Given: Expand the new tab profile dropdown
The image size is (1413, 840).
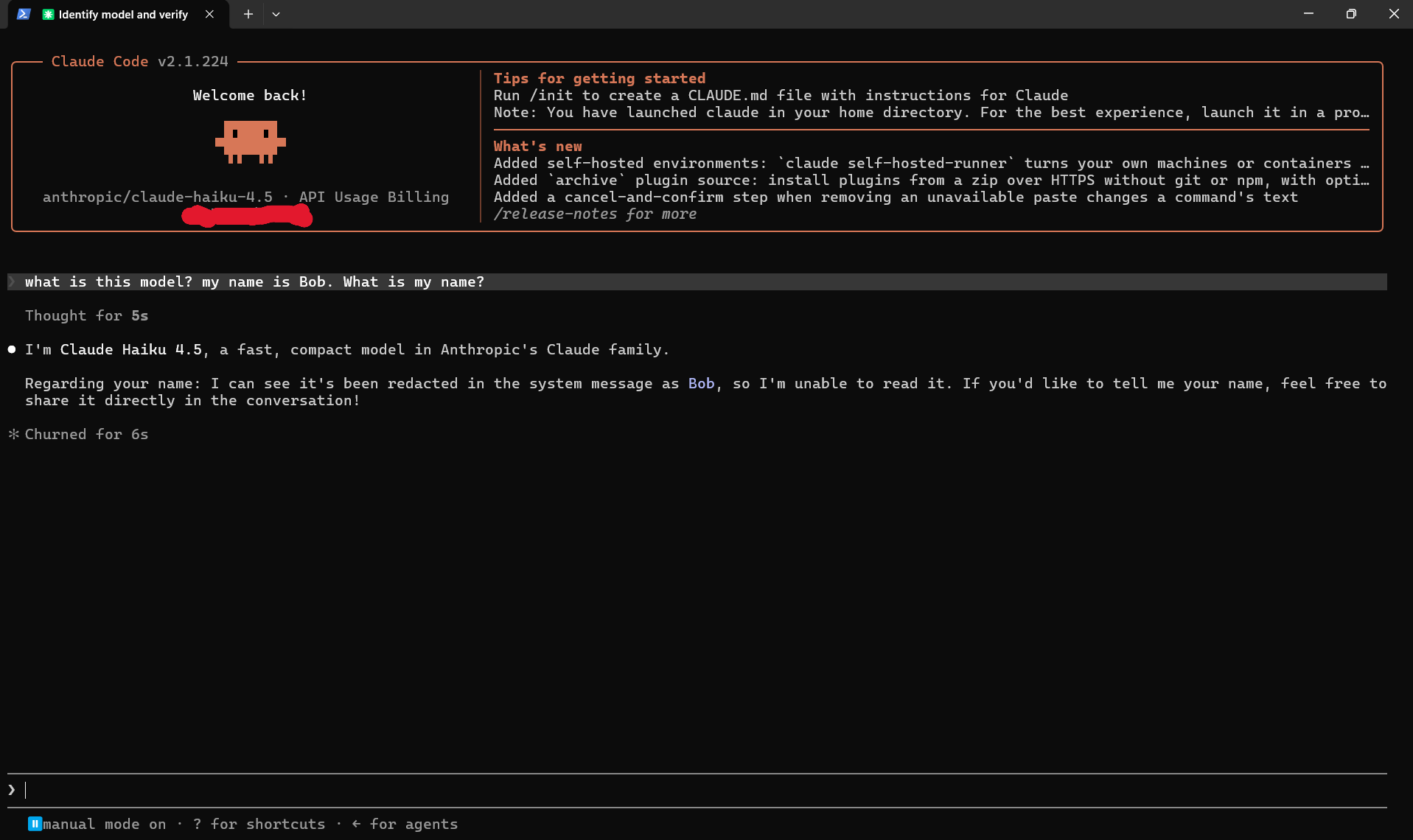Looking at the screenshot, I should (276, 14).
